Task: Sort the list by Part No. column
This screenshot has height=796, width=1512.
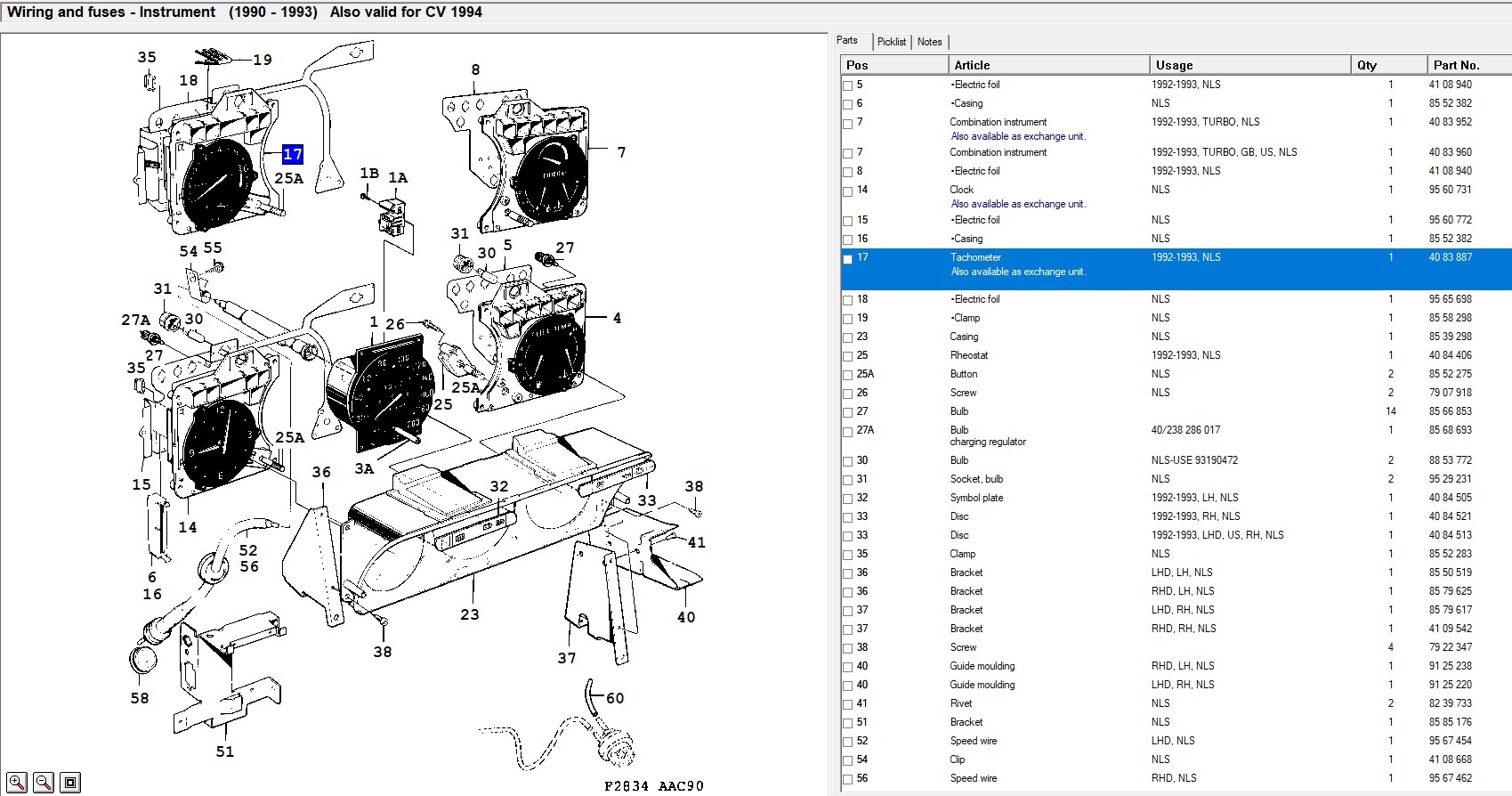Action: [x=1456, y=65]
